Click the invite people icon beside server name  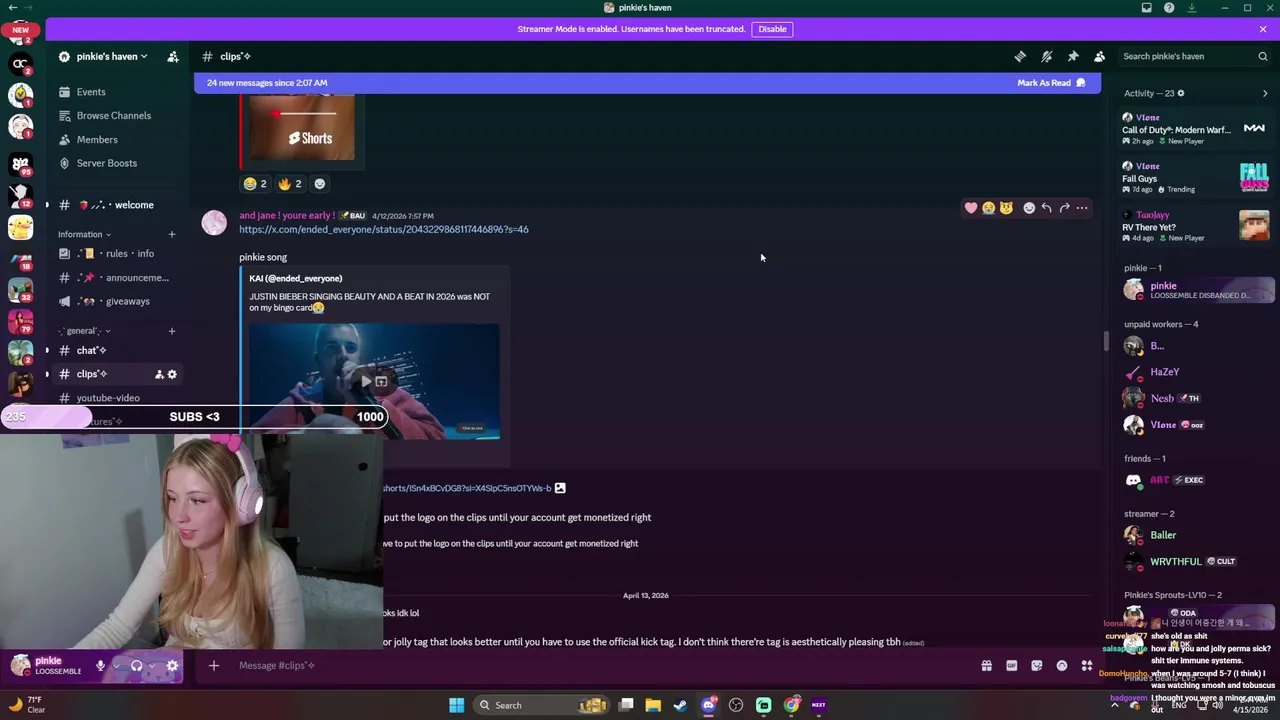(172, 57)
